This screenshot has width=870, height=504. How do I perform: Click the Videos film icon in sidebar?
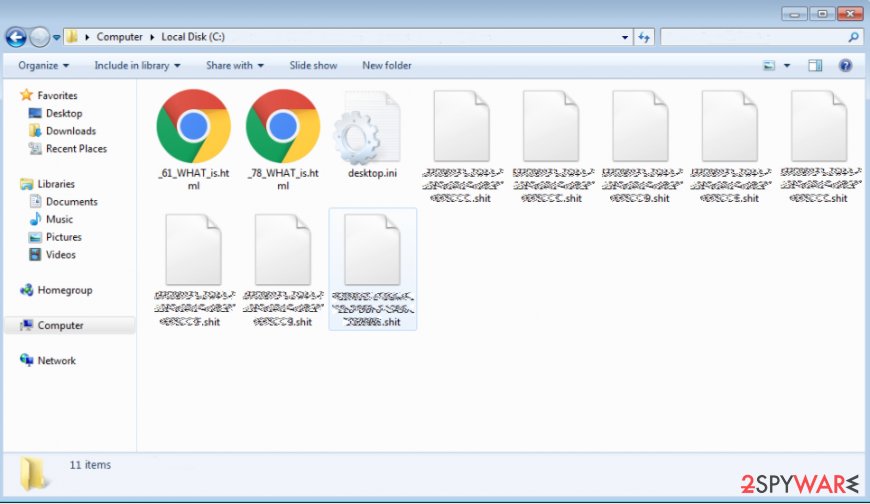coord(35,255)
